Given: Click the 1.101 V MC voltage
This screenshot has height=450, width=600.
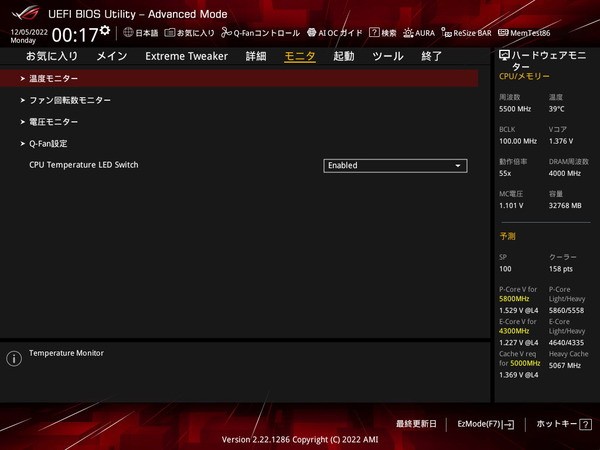Looking at the screenshot, I should (511, 206).
